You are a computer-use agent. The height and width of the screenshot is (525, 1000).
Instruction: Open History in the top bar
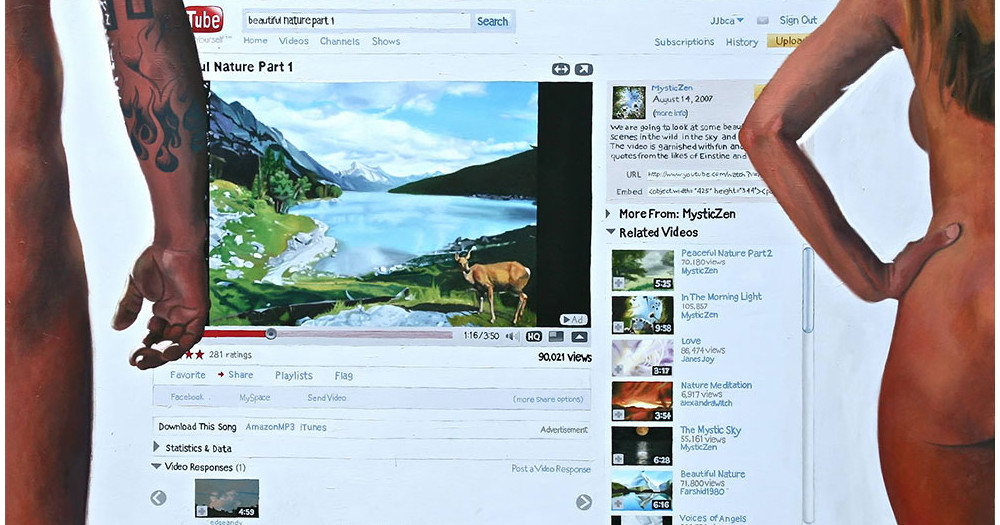(742, 42)
